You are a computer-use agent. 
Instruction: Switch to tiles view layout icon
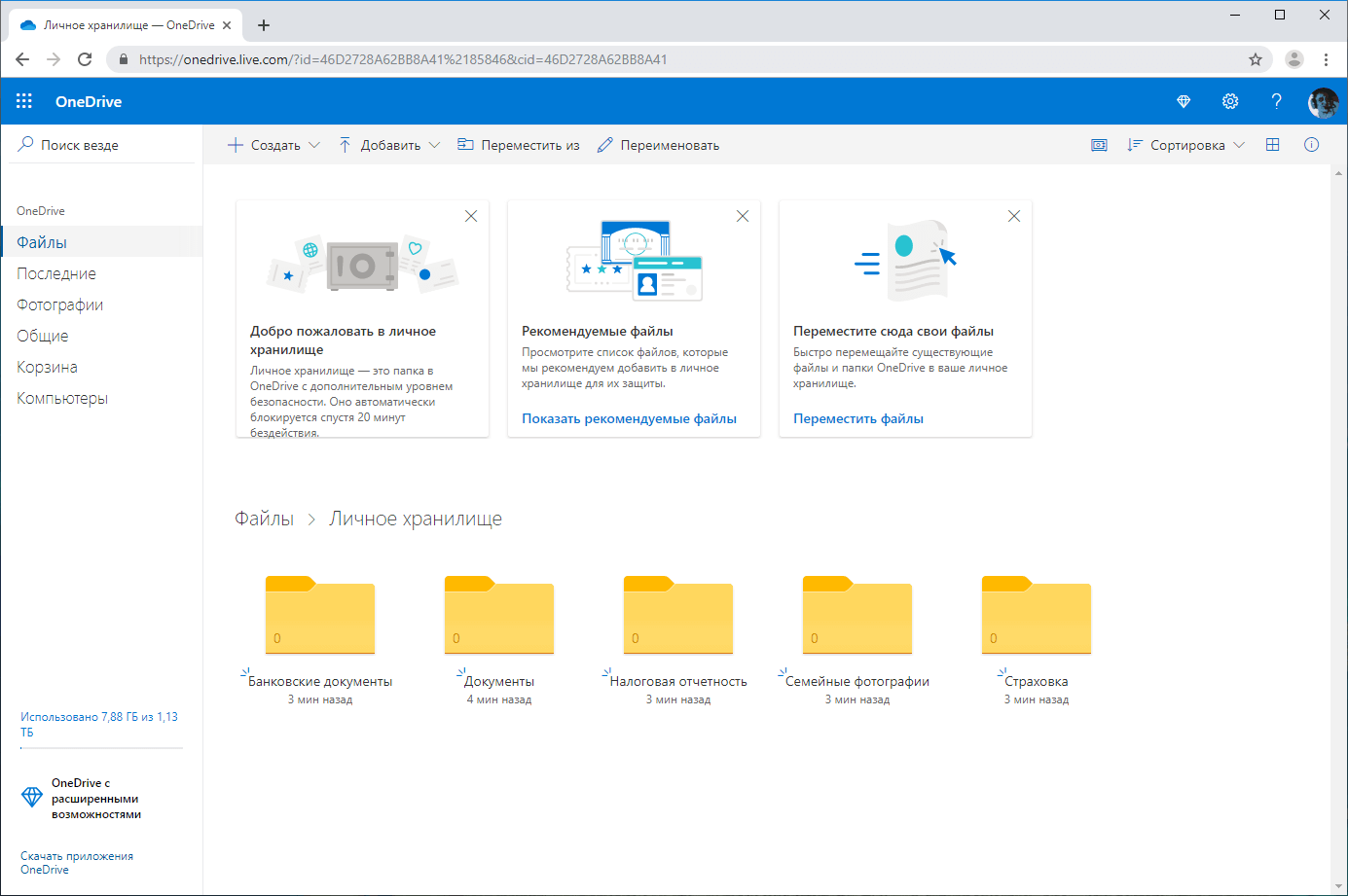[x=1273, y=144]
